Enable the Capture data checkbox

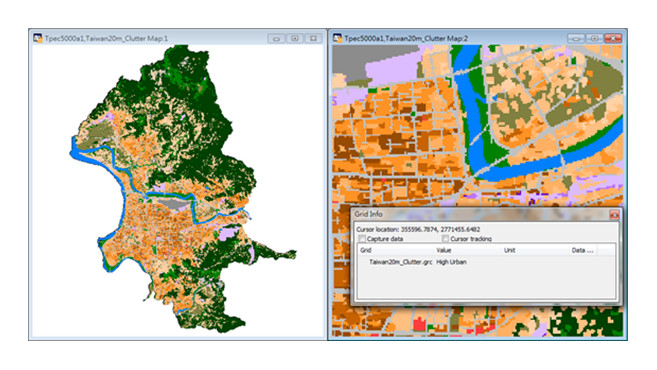point(362,238)
